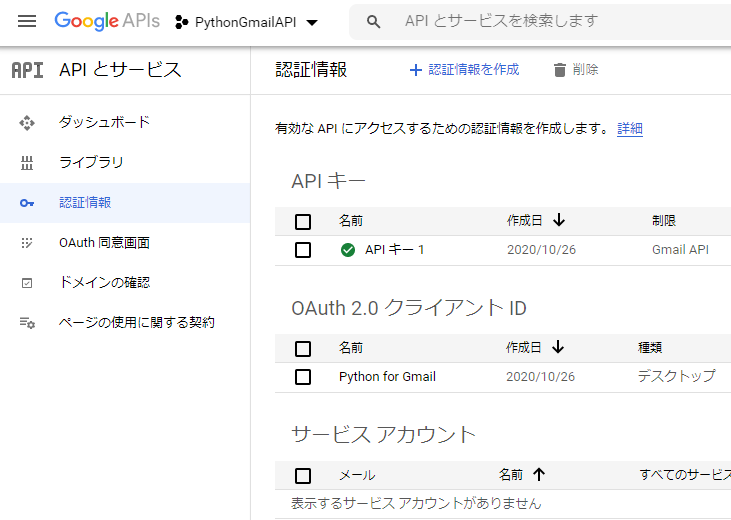The width and height of the screenshot is (731, 520).
Task: Click the ダッシュボード dashboard icon
Action: [x=27, y=123]
